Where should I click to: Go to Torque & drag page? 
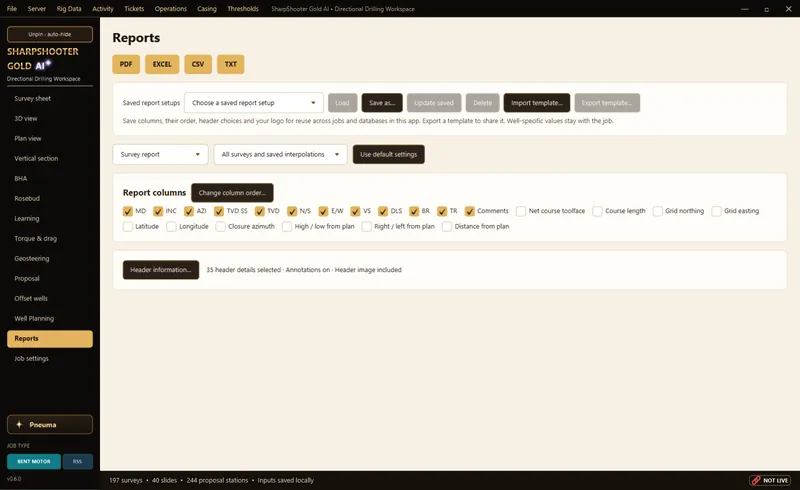(50, 238)
